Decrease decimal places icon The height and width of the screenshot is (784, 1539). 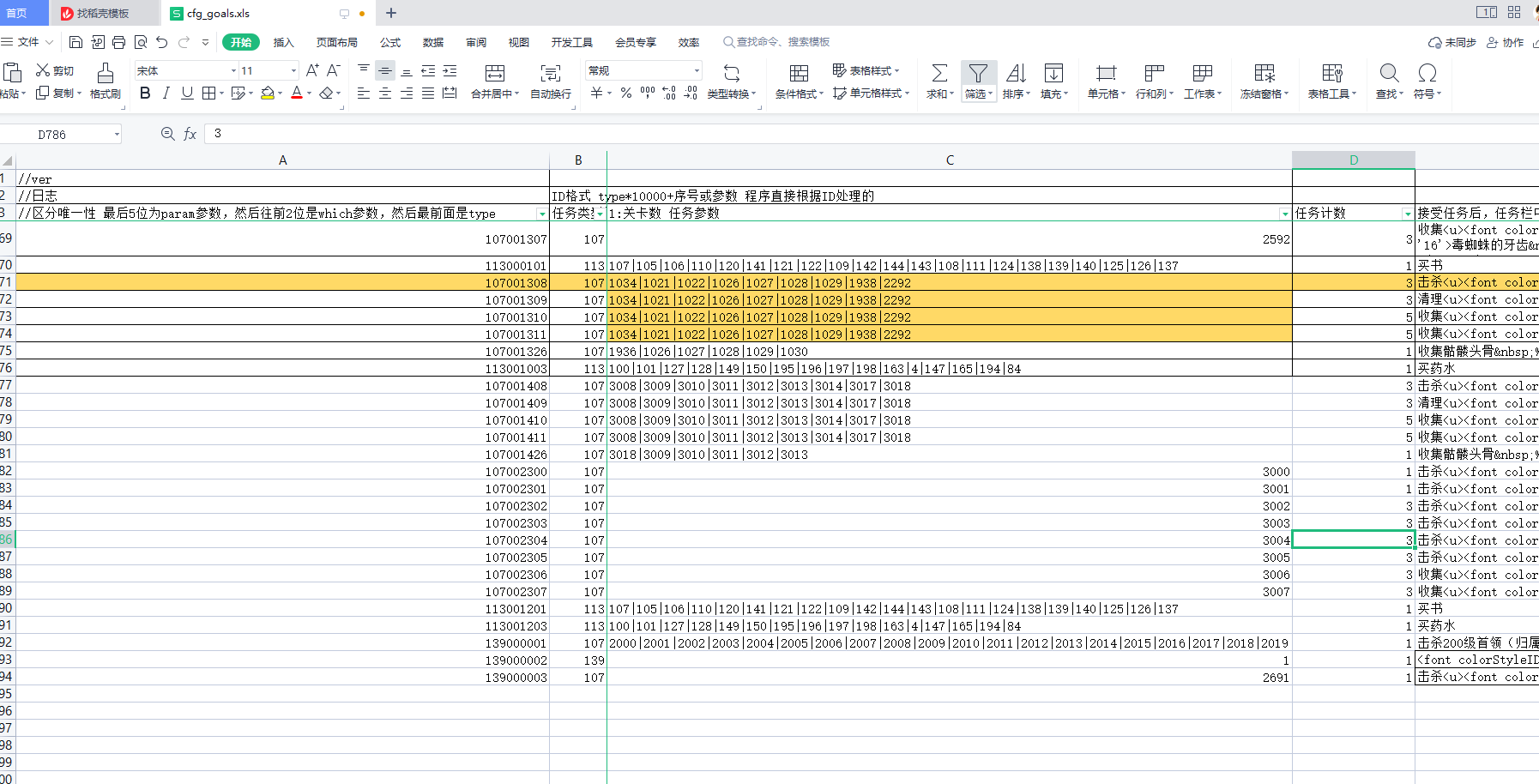691,93
